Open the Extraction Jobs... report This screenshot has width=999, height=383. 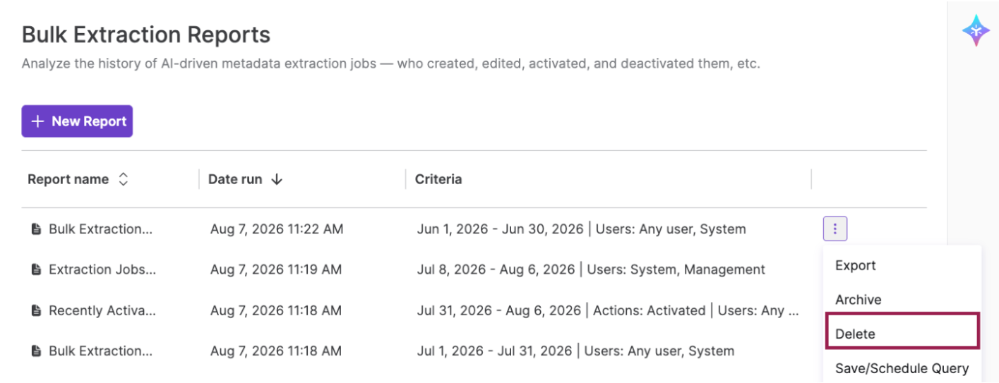click(102, 270)
